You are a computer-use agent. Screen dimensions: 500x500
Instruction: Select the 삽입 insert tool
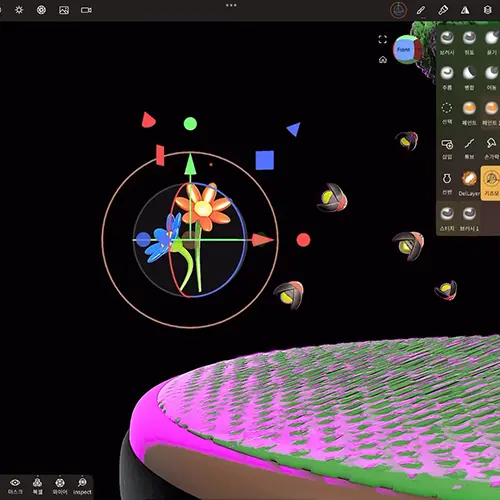tap(447, 149)
